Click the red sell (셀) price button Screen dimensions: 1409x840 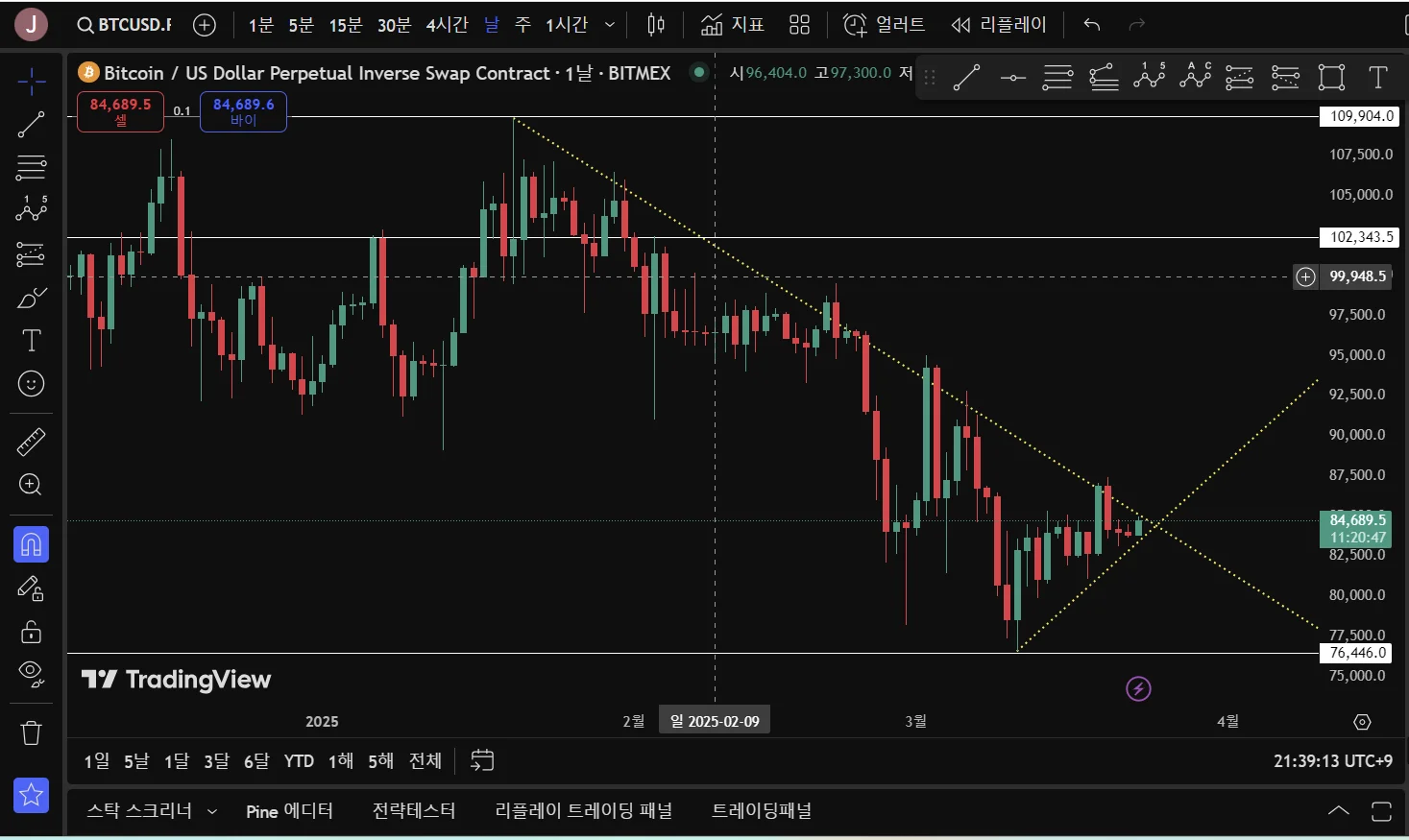click(120, 111)
